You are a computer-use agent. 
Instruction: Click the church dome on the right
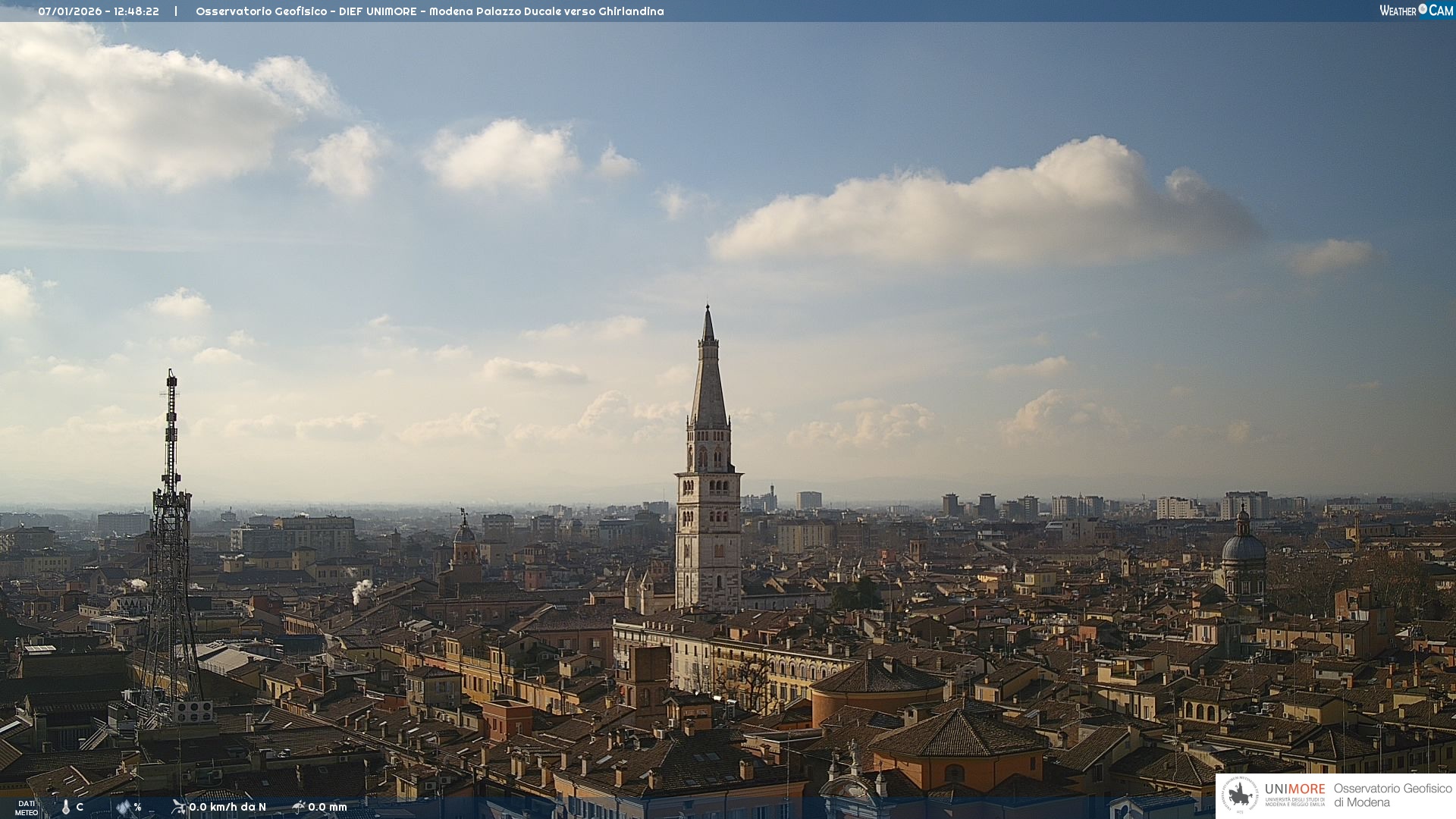pos(1243,548)
